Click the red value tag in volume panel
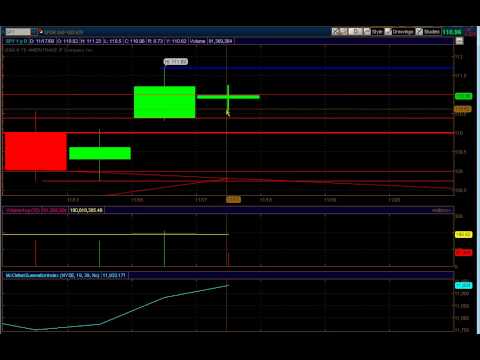Viewport: 480px width, 360px height. (463, 252)
